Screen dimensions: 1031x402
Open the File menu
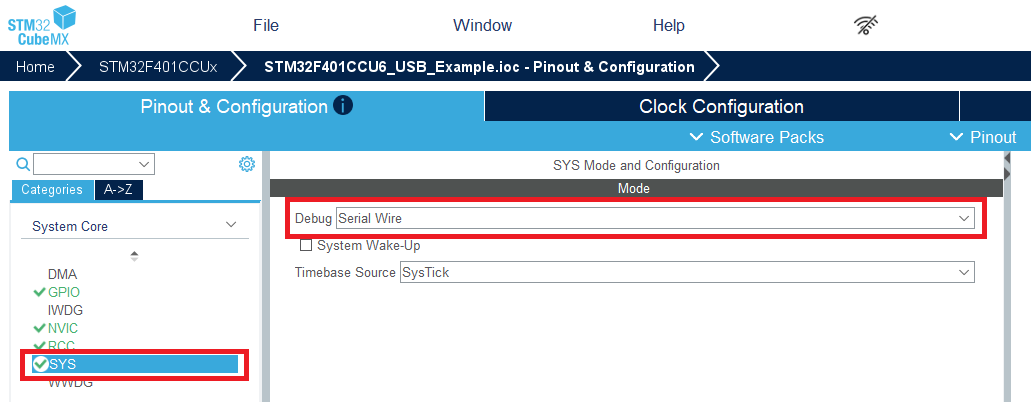266,26
